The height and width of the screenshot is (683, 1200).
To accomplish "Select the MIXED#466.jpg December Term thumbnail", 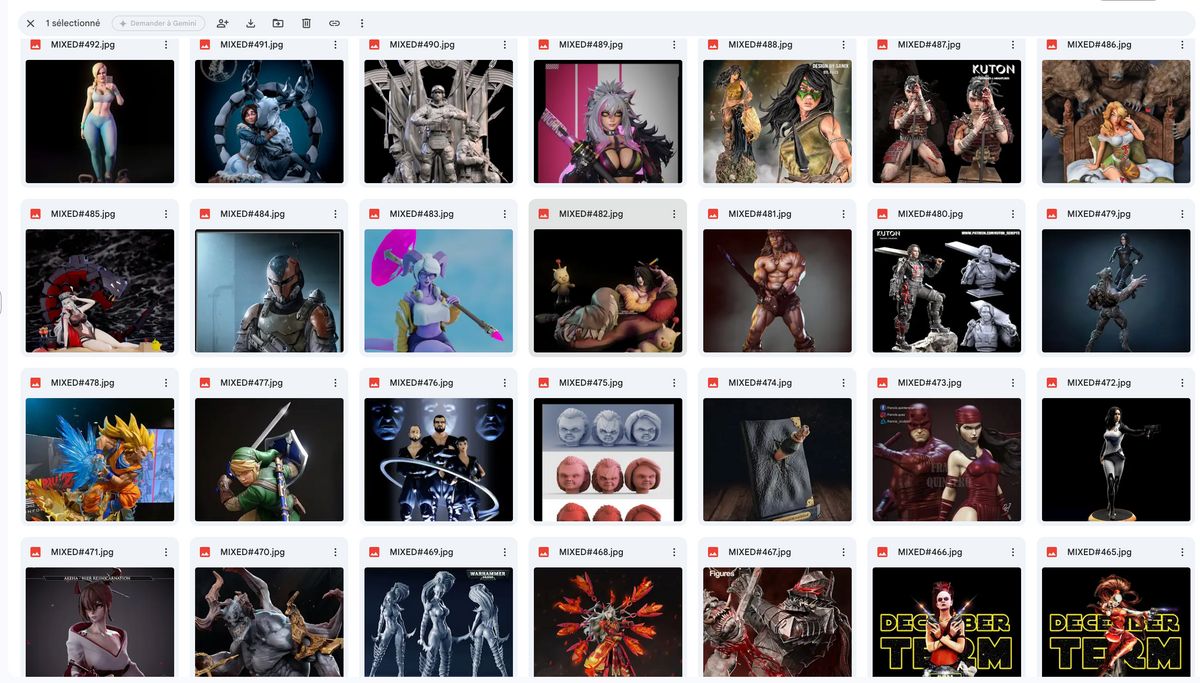I will [x=947, y=624].
